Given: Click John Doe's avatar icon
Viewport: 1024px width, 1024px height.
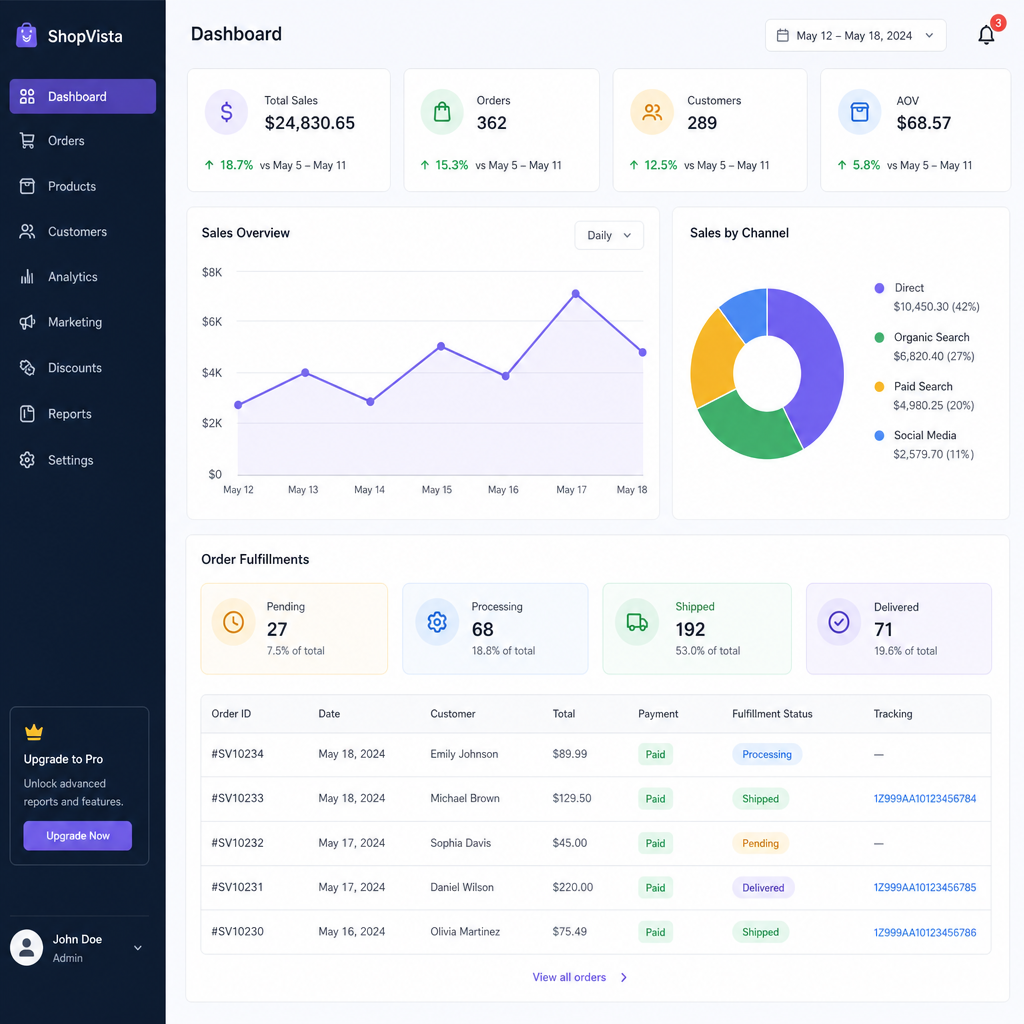Looking at the screenshot, I should point(27,948).
